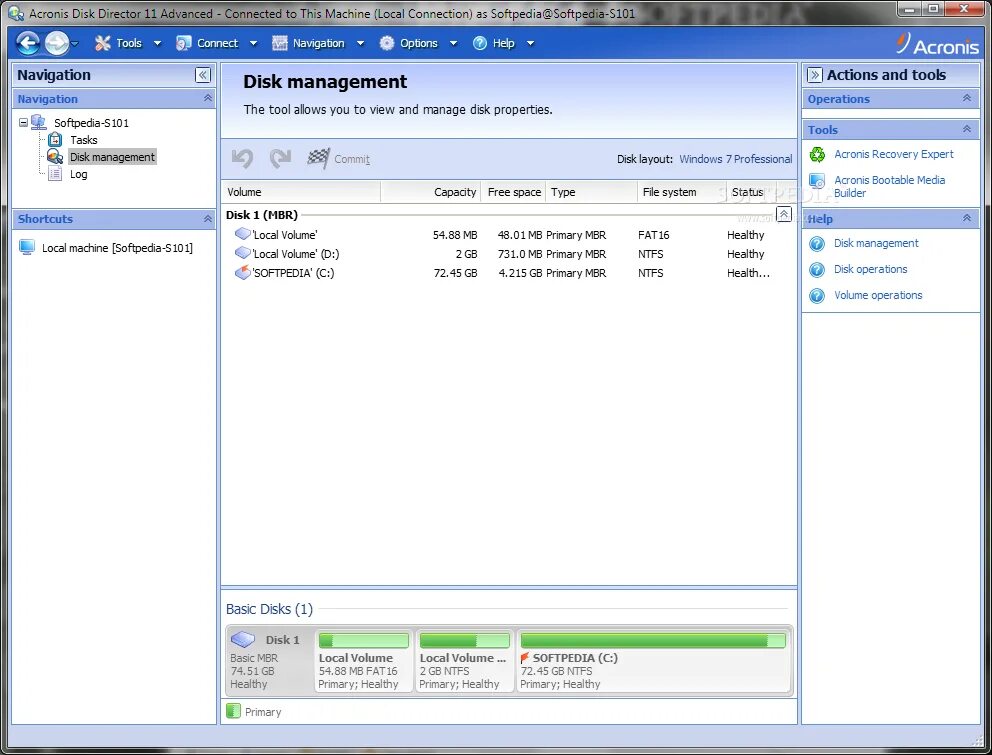Click the Navigation toolbar icon
This screenshot has width=992, height=755.
pos(280,43)
